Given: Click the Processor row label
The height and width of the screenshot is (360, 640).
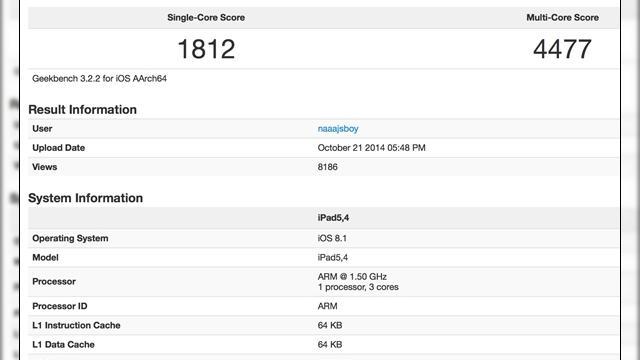Looking at the screenshot, I should [x=54, y=282].
